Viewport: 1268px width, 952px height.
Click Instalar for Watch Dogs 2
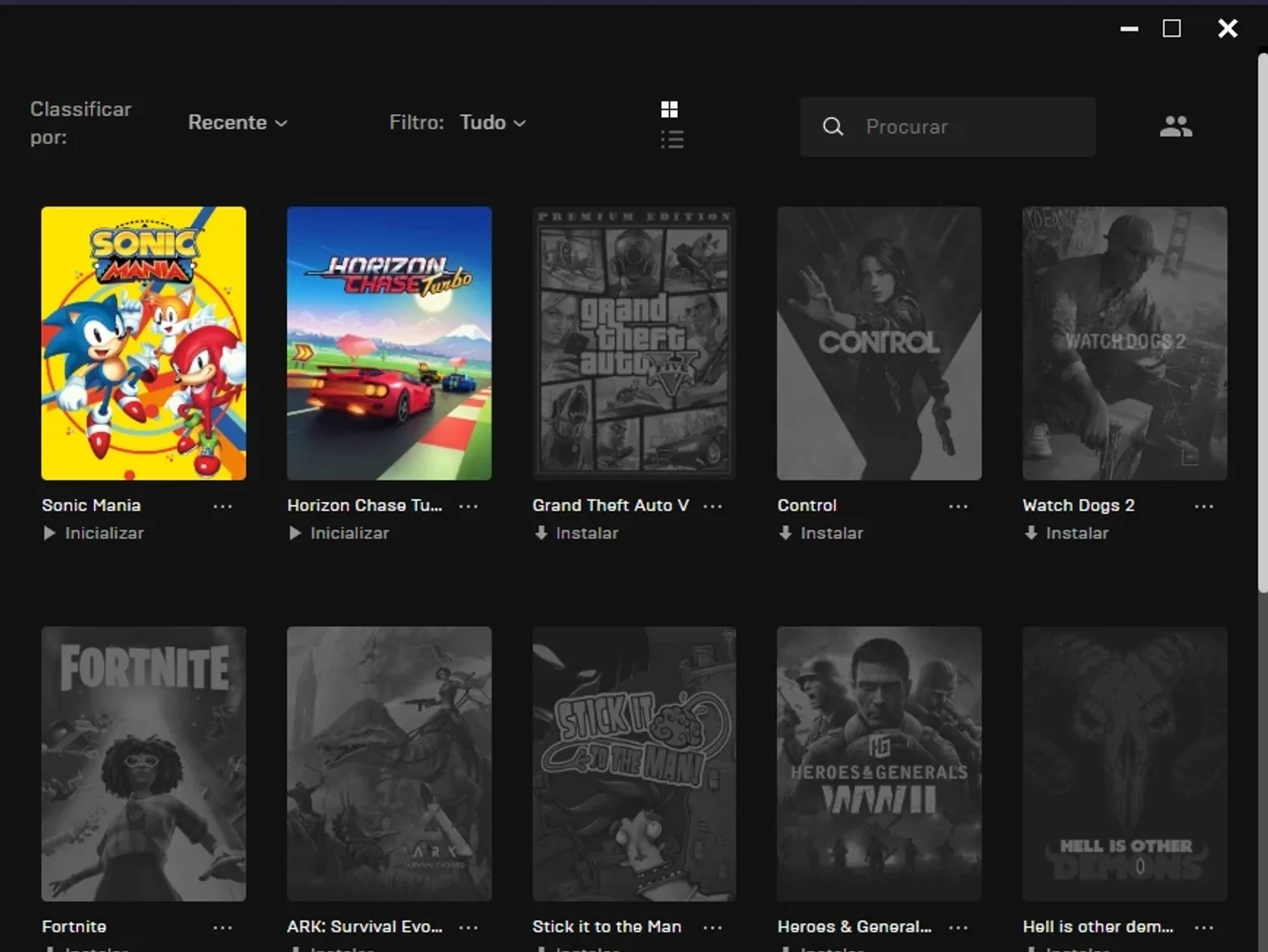(1077, 533)
